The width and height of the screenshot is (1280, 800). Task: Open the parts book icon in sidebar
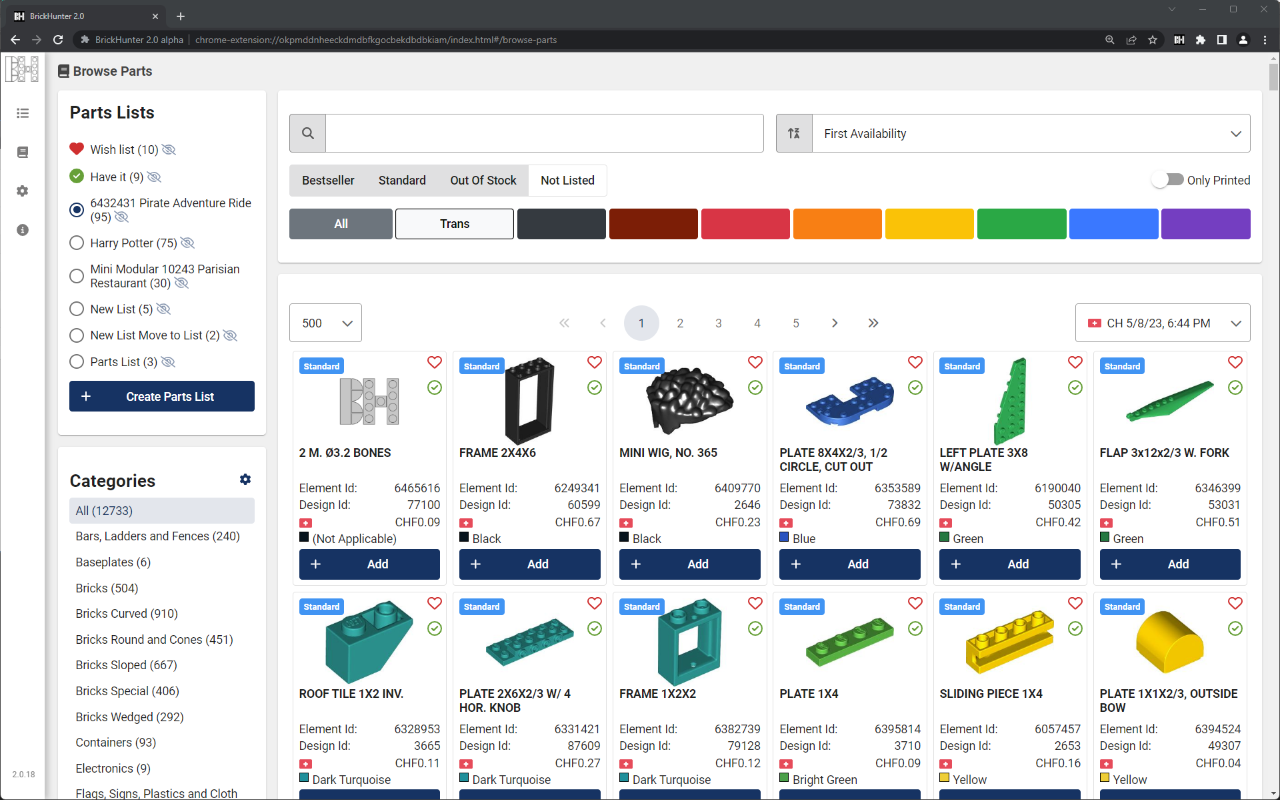[22, 152]
